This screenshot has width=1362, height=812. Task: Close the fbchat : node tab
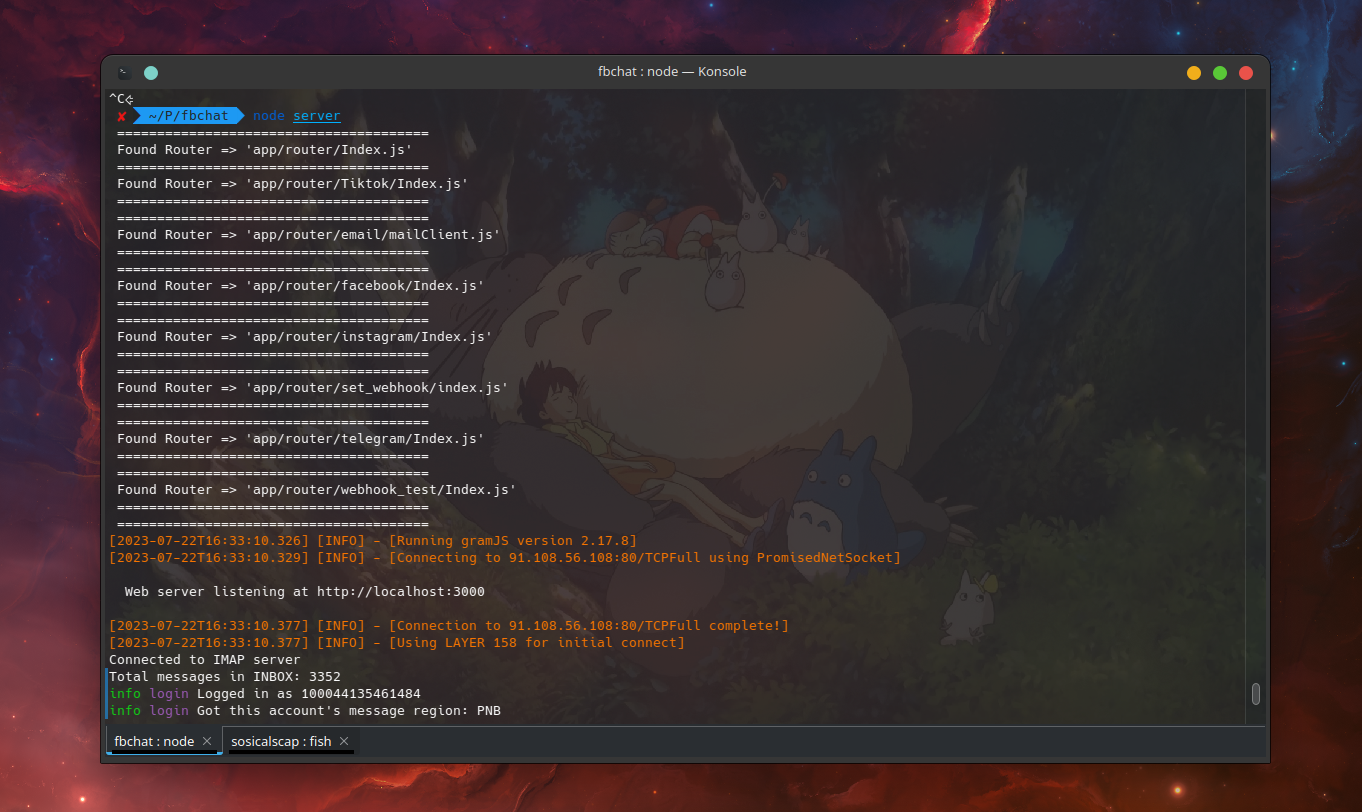pyautogui.click(x=207, y=741)
